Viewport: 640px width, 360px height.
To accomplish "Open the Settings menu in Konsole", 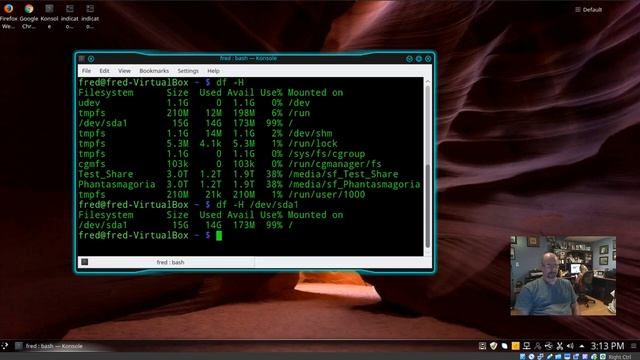I will click(188, 71).
